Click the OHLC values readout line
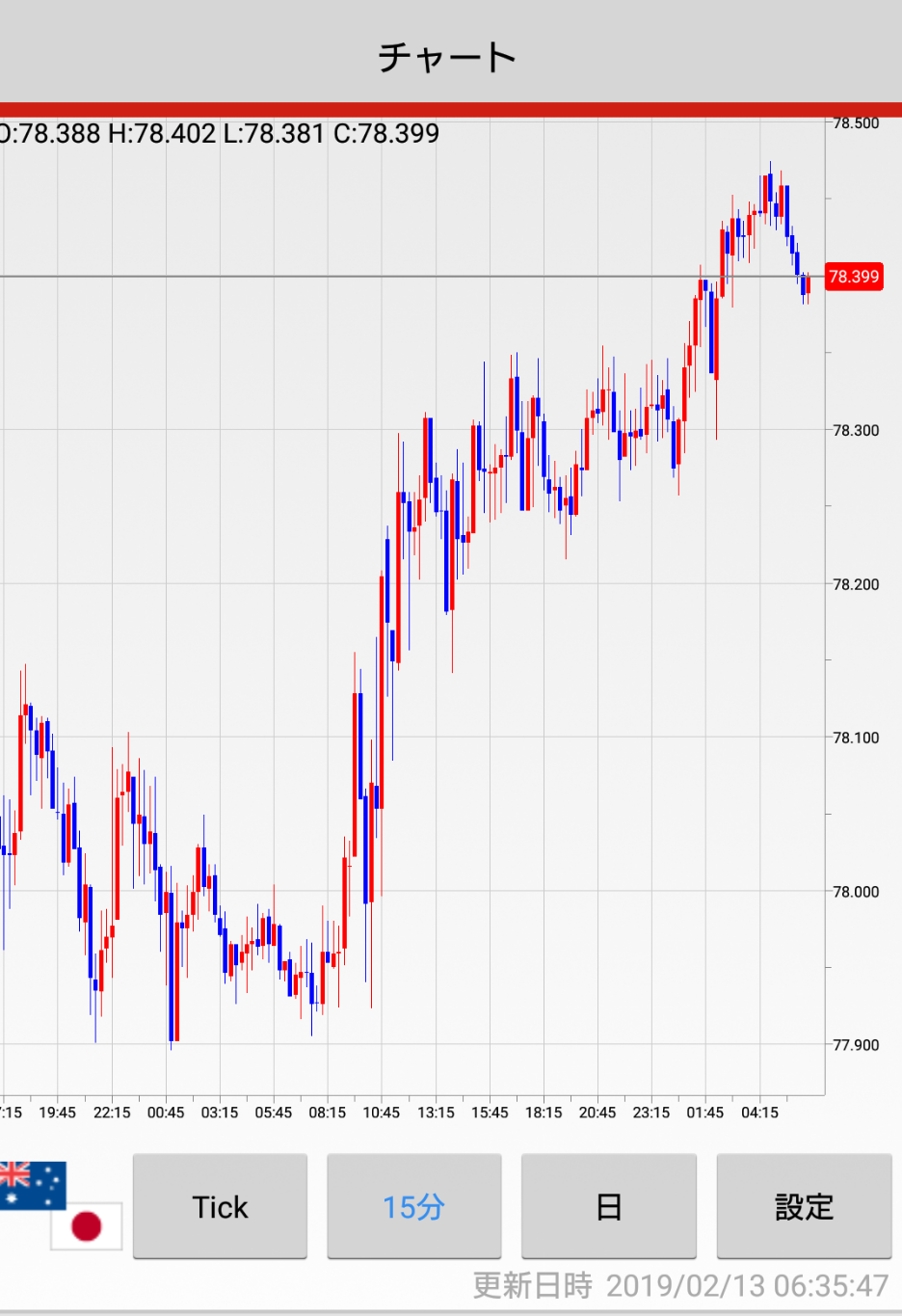902x1316 pixels. (220, 133)
